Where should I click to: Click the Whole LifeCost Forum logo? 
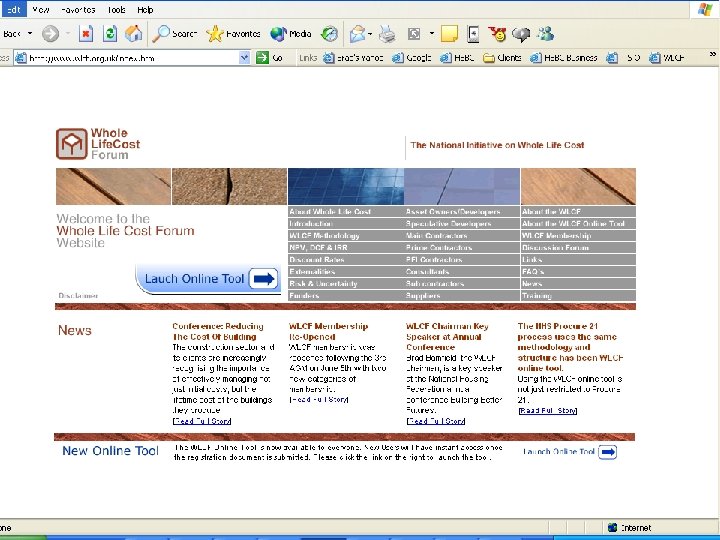98,144
